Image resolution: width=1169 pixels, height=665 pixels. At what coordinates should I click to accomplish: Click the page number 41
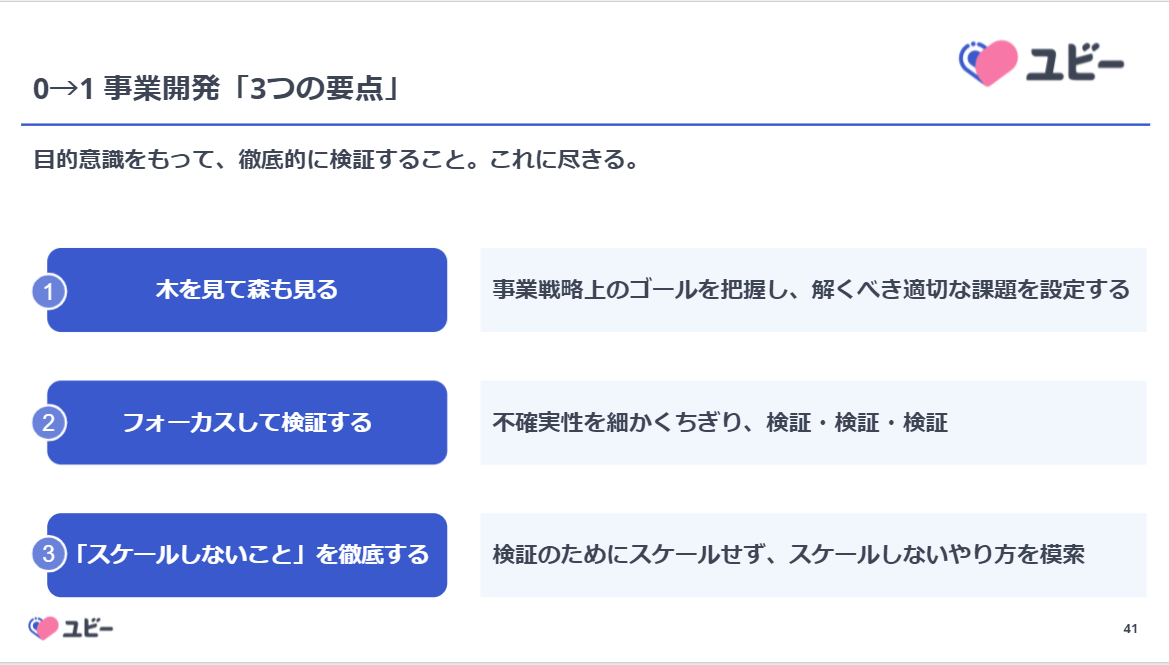(1130, 628)
